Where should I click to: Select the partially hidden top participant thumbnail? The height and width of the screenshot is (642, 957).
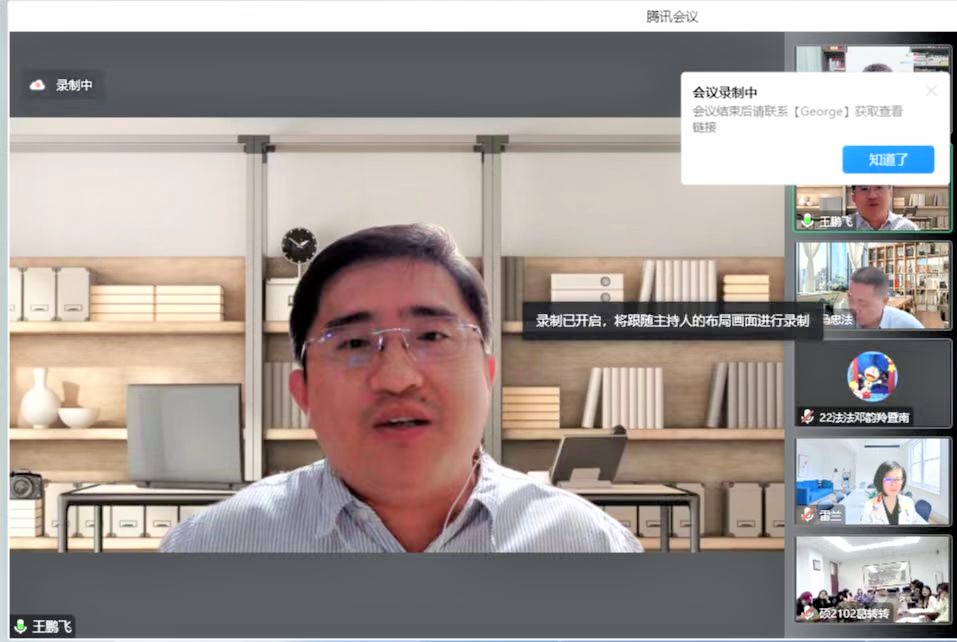(x=872, y=58)
